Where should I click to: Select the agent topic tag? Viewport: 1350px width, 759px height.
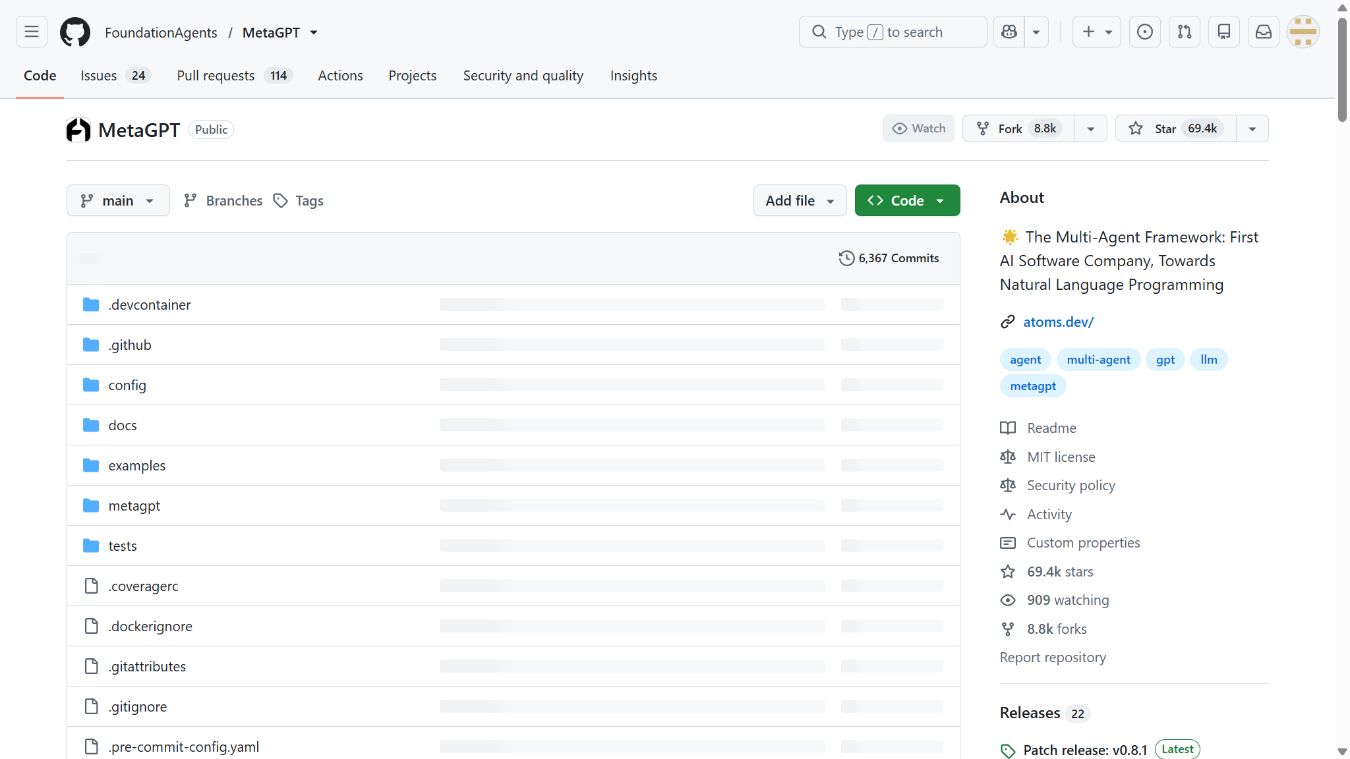[1025, 360]
